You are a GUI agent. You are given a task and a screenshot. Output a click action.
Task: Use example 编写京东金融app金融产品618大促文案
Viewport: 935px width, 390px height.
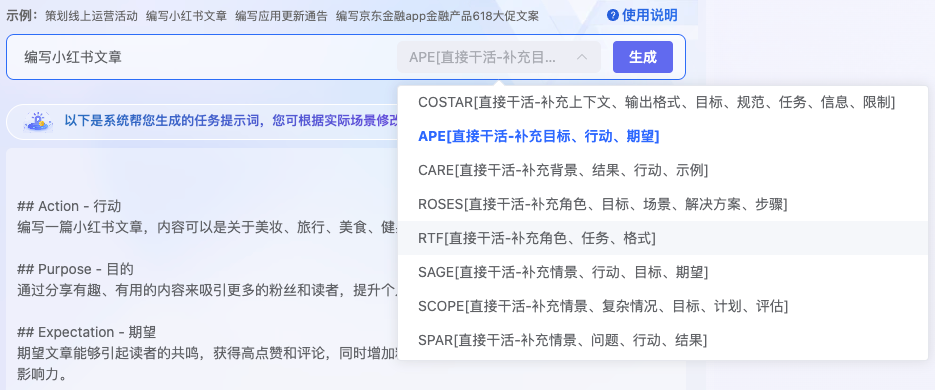(437, 16)
